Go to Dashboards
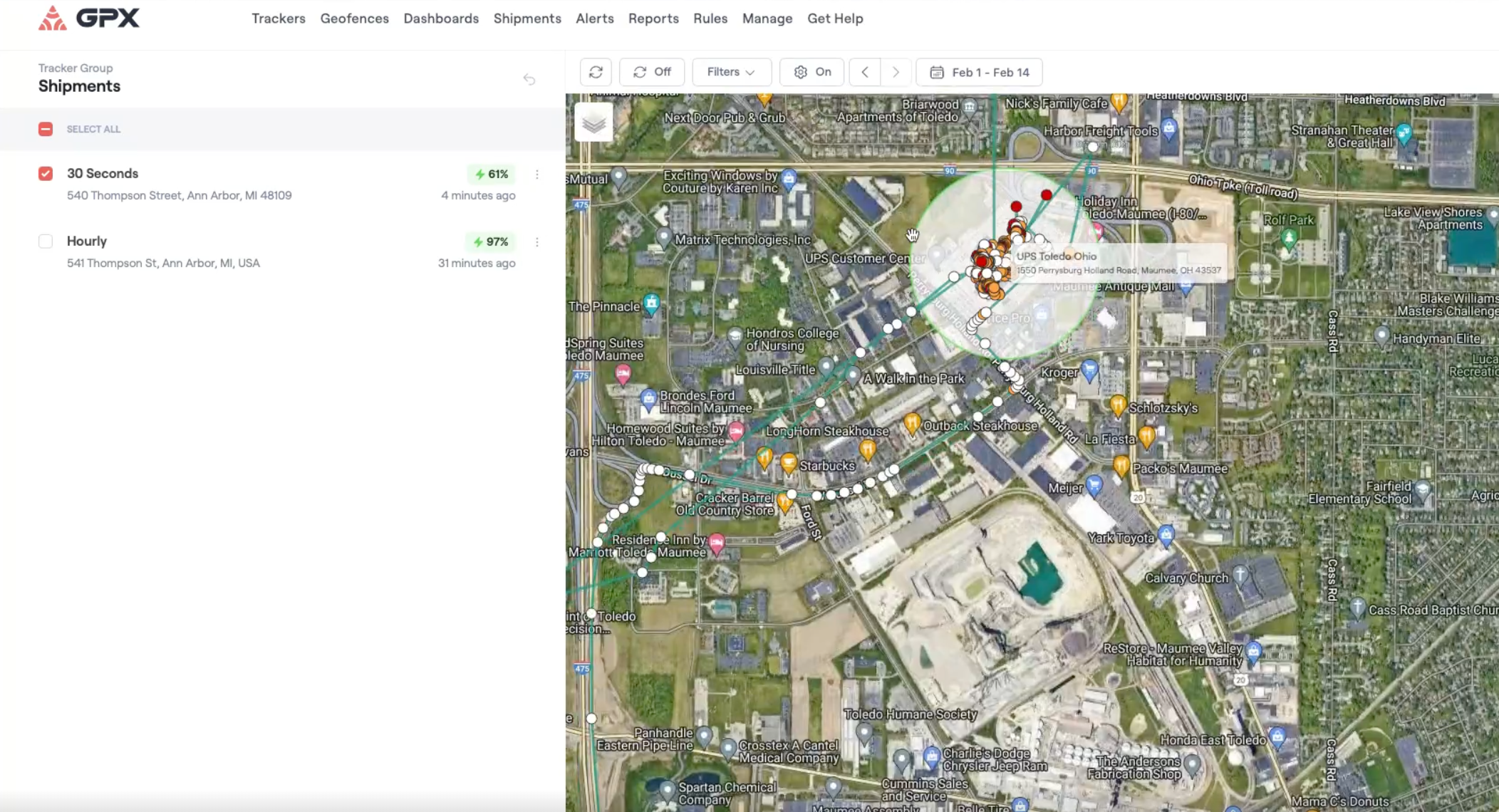The width and height of the screenshot is (1499, 812). point(441,19)
